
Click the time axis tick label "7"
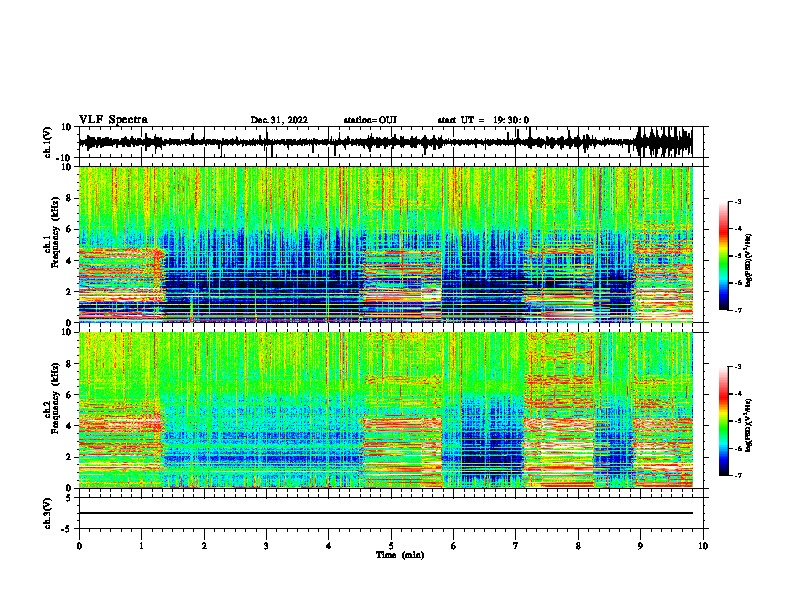point(516,546)
